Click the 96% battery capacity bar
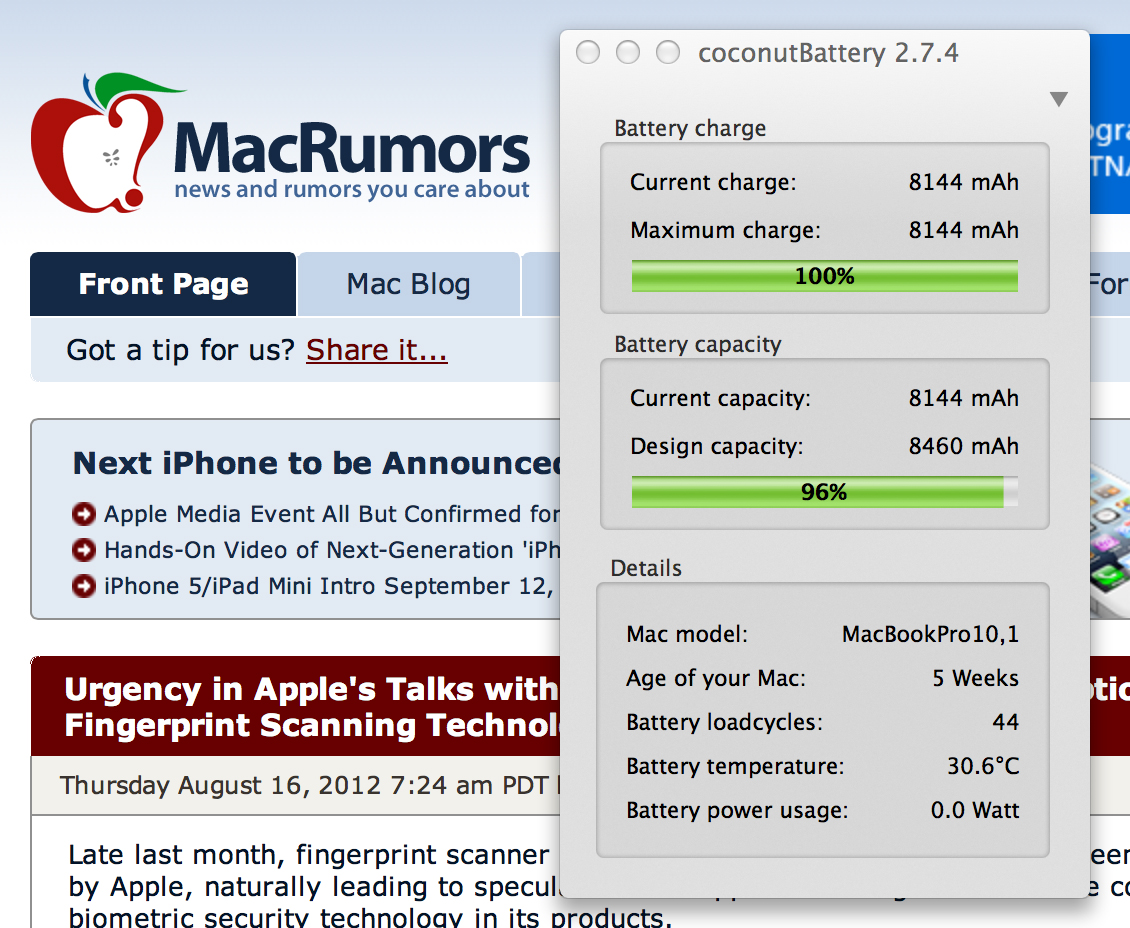The height and width of the screenshot is (928, 1130). click(824, 492)
